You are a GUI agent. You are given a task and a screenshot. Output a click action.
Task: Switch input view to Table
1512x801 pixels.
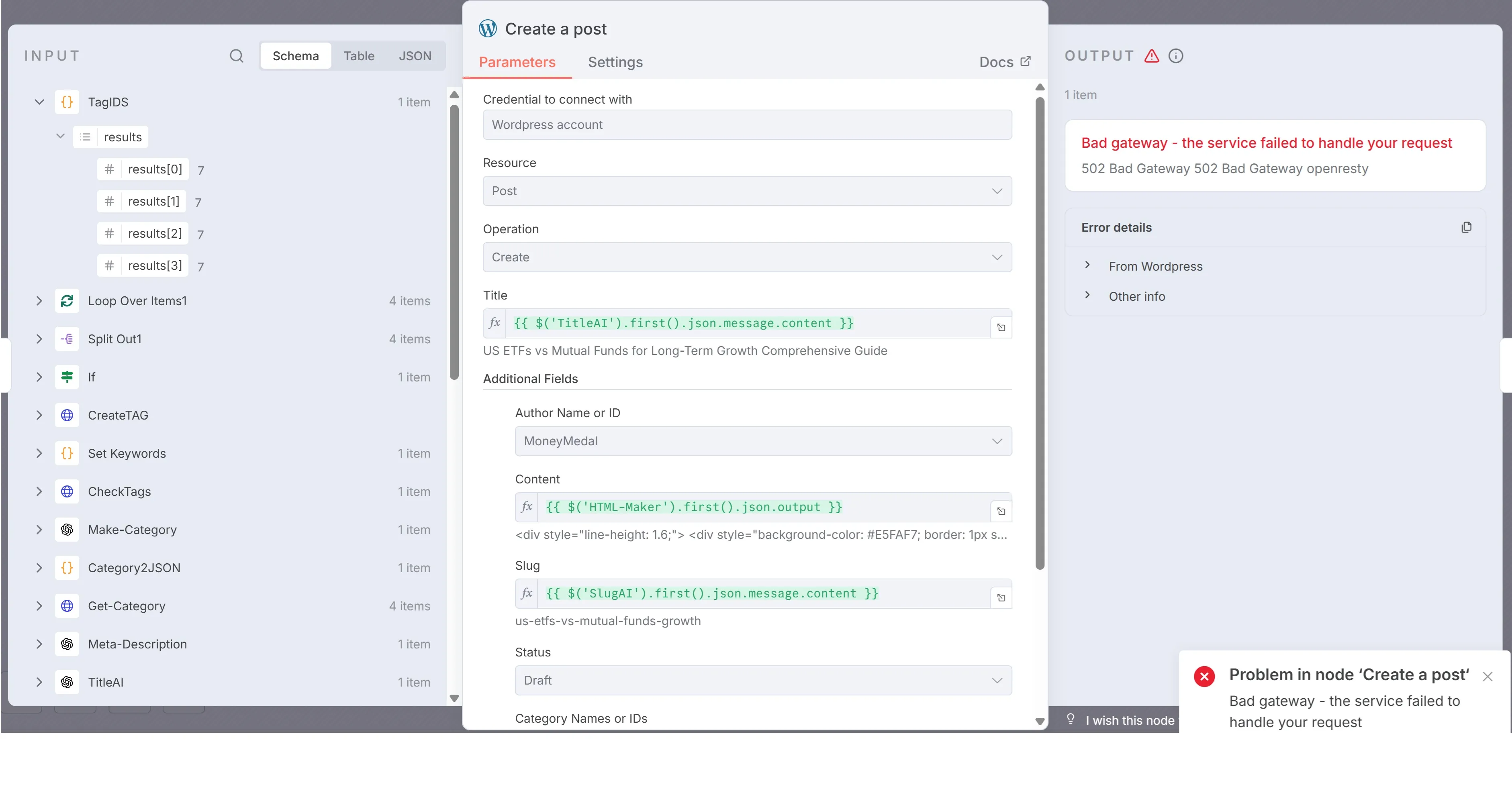click(359, 56)
